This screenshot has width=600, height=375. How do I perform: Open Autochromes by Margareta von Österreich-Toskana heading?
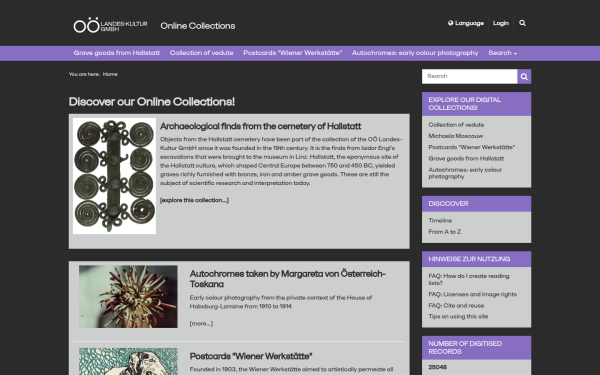coord(287,279)
